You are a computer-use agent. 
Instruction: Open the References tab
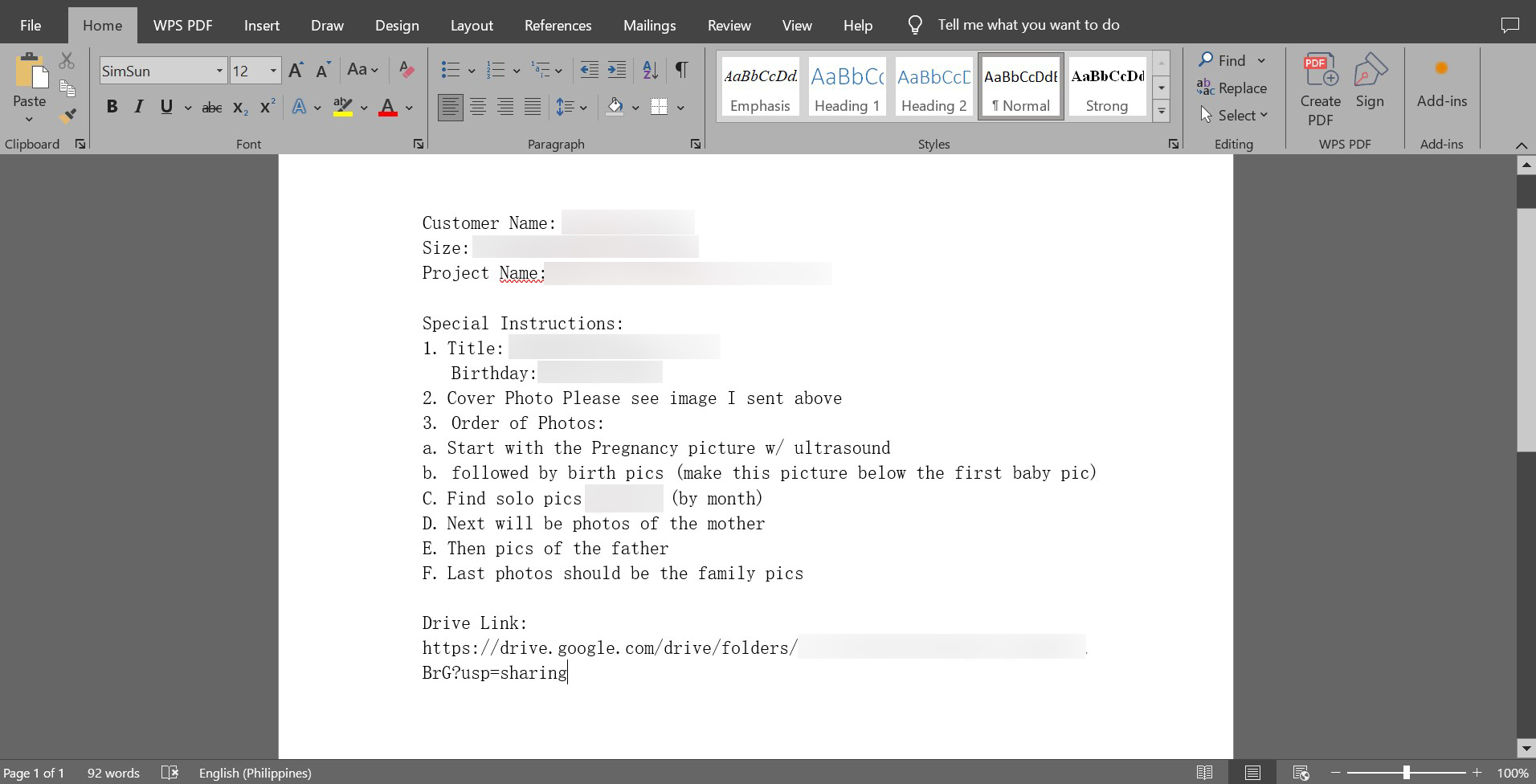[558, 26]
